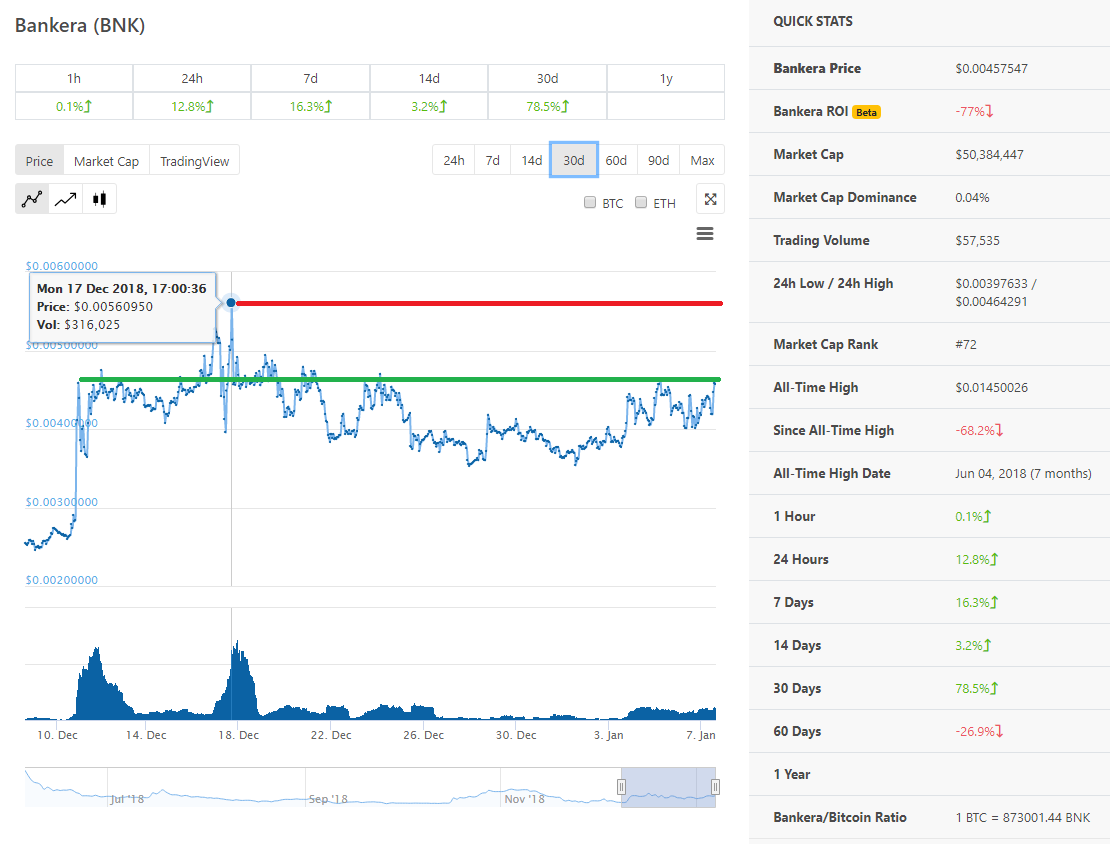
Task: Click the QUICK STATS heading
Action: tap(813, 21)
